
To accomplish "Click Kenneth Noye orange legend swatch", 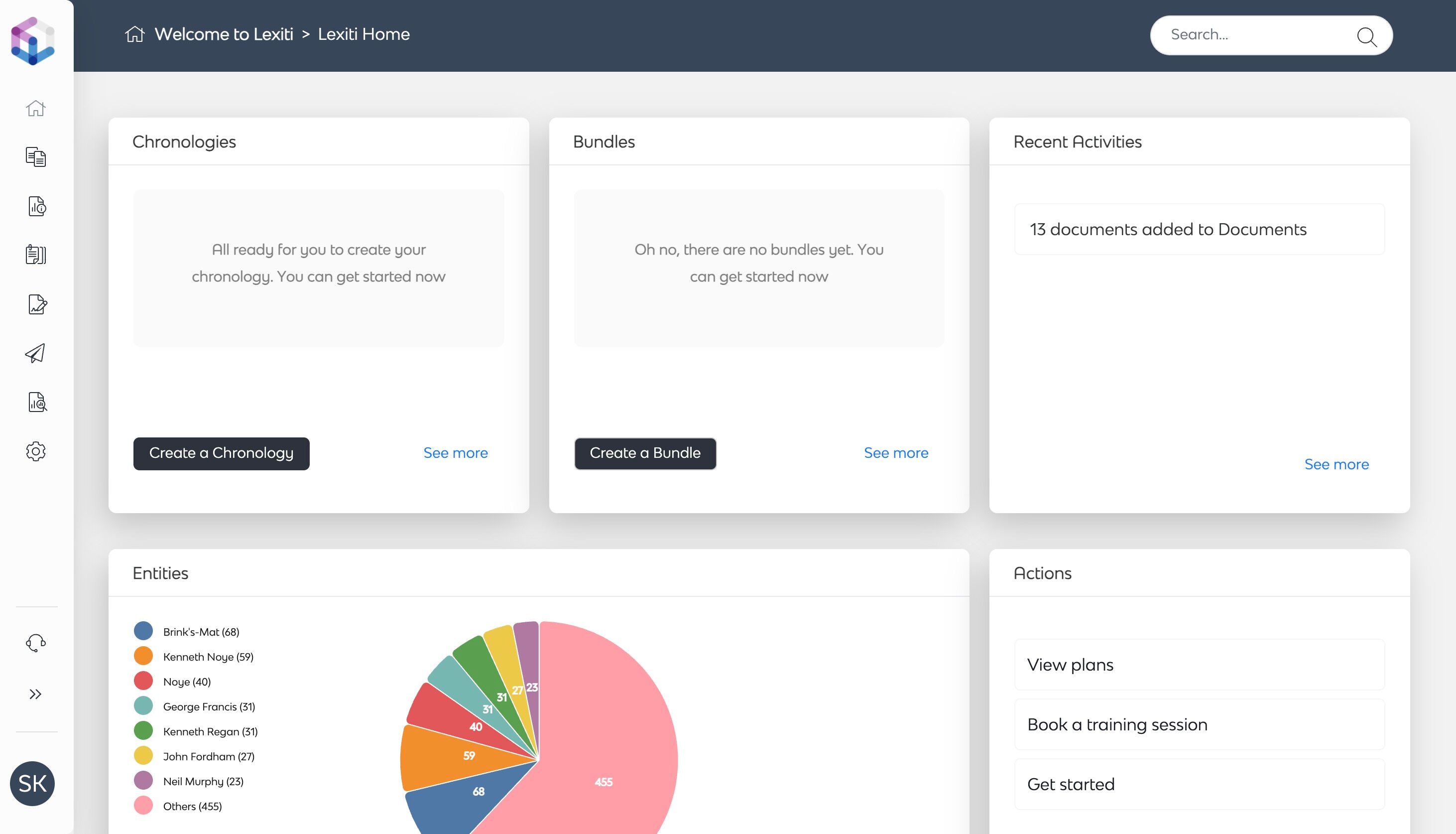I will coord(143,657).
